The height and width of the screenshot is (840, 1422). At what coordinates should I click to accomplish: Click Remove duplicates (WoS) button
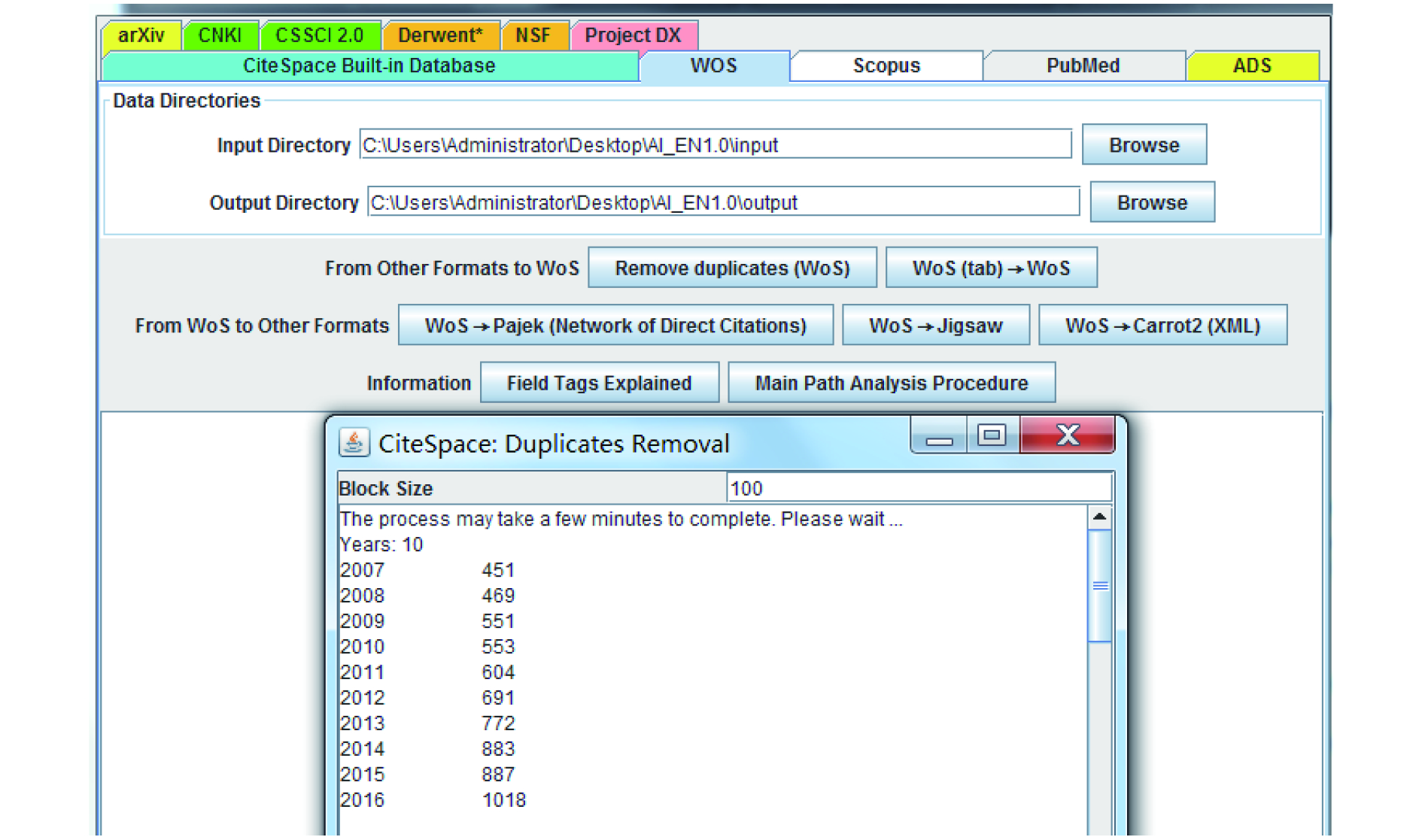(x=732, y=268)
